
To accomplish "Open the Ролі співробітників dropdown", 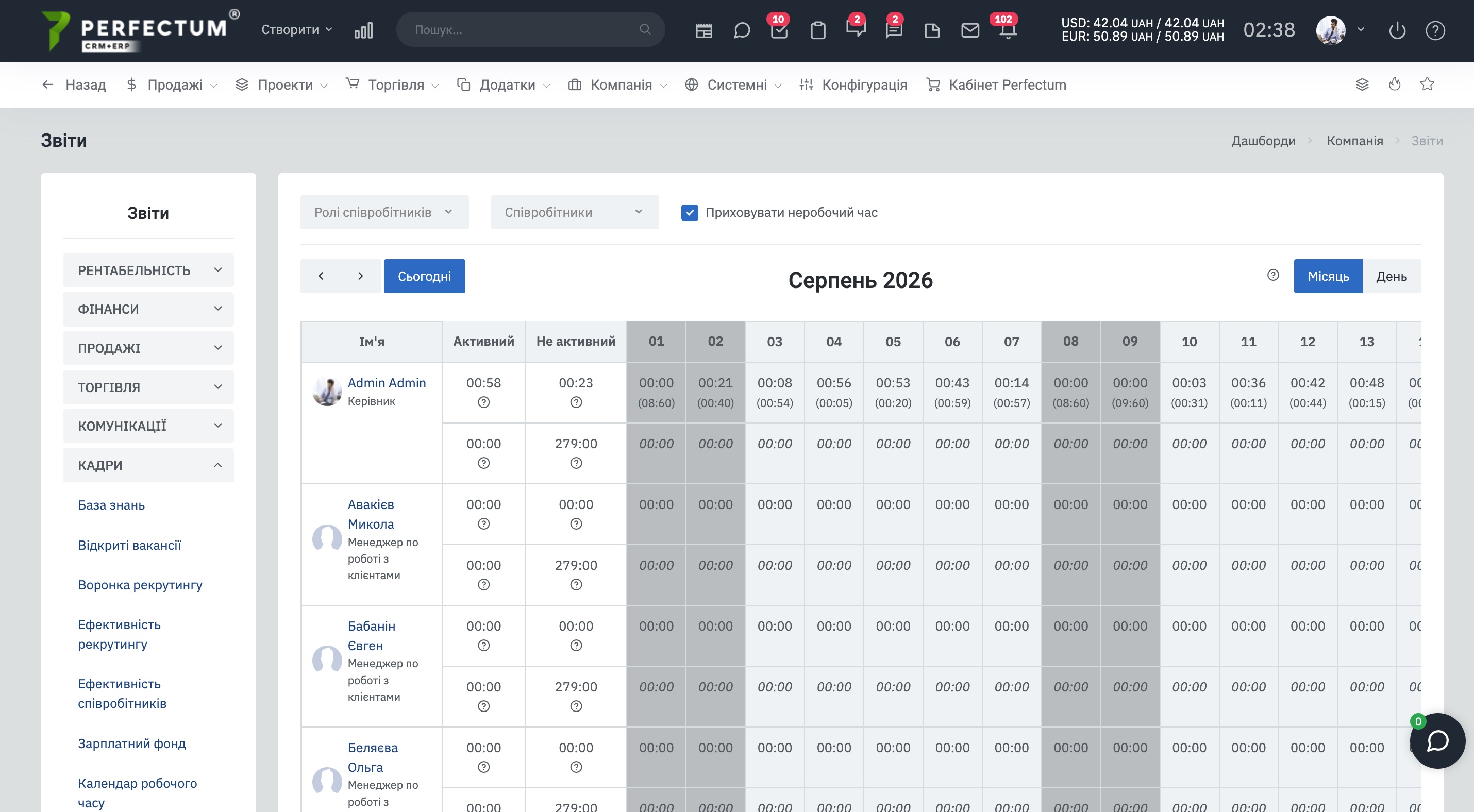I will pos(384,212).
